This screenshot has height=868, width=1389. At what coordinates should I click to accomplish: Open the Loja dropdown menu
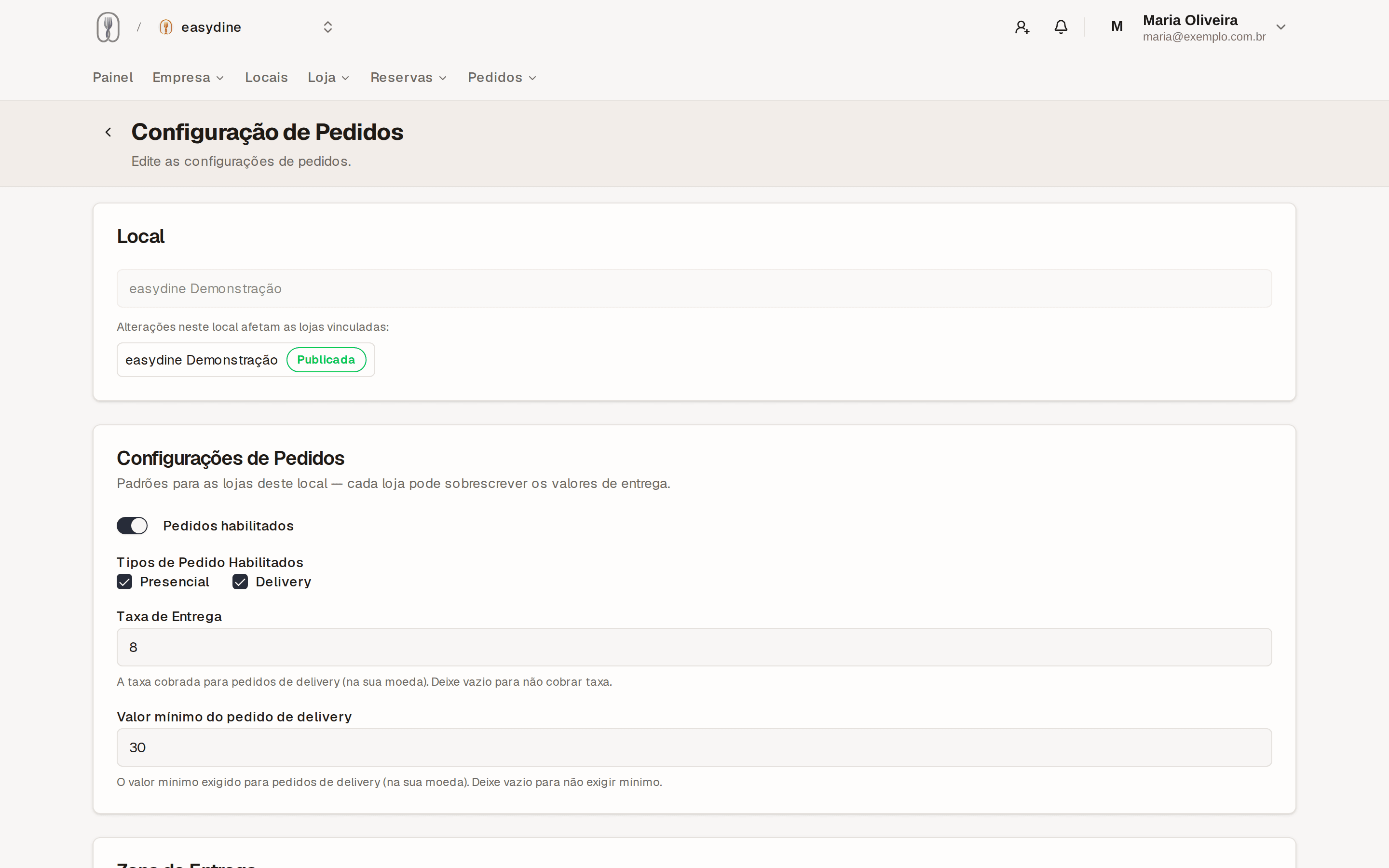[328, 78]
